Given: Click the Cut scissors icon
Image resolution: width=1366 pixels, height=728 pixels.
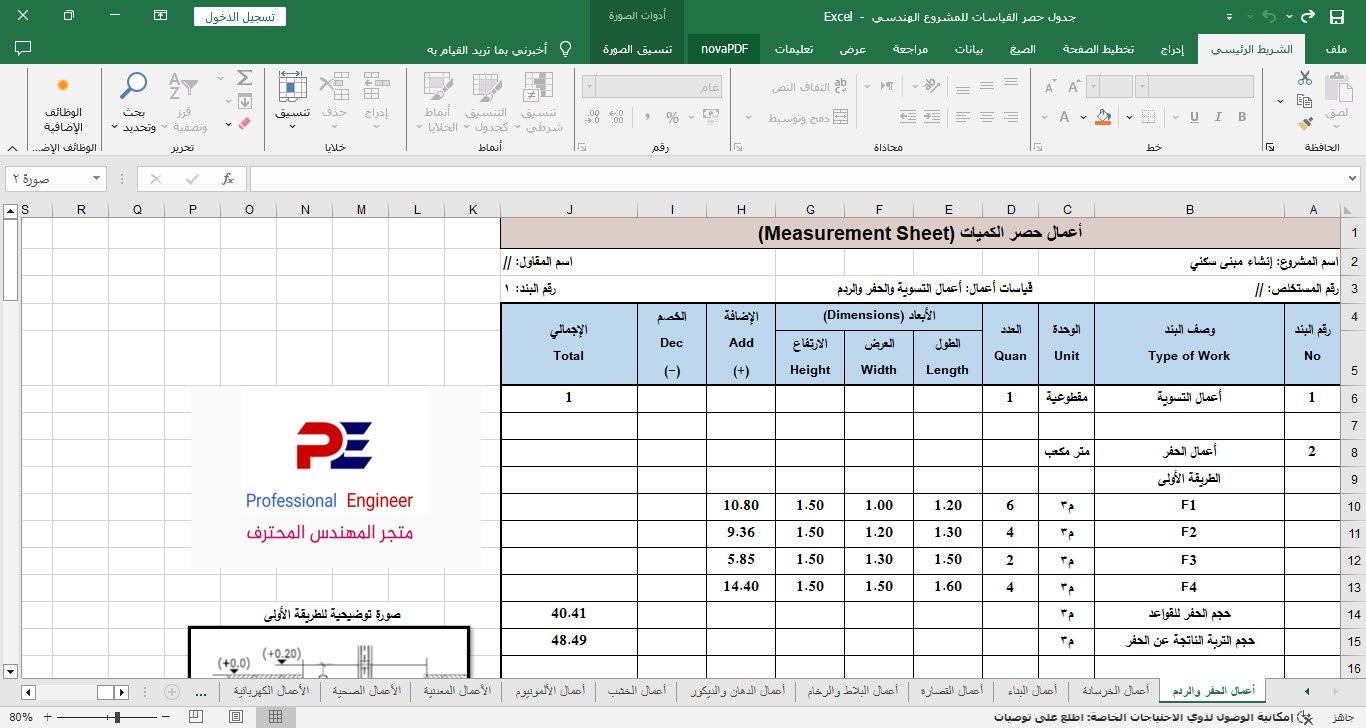Looking at the screenshot, I should tap(1304, 79).
